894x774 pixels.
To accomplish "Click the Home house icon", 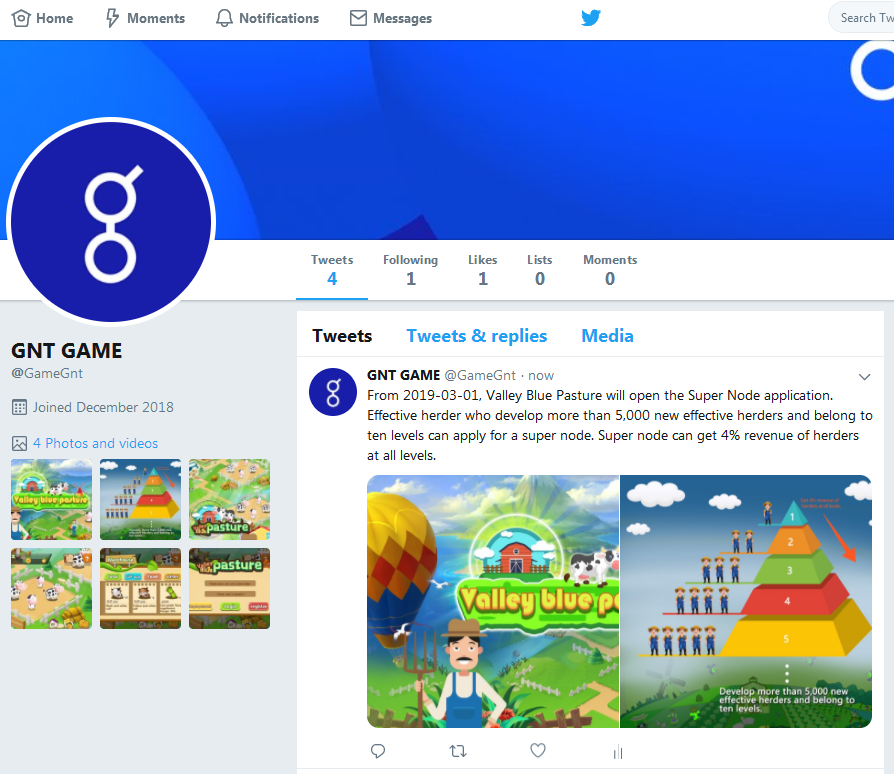I will coord(21,18).
